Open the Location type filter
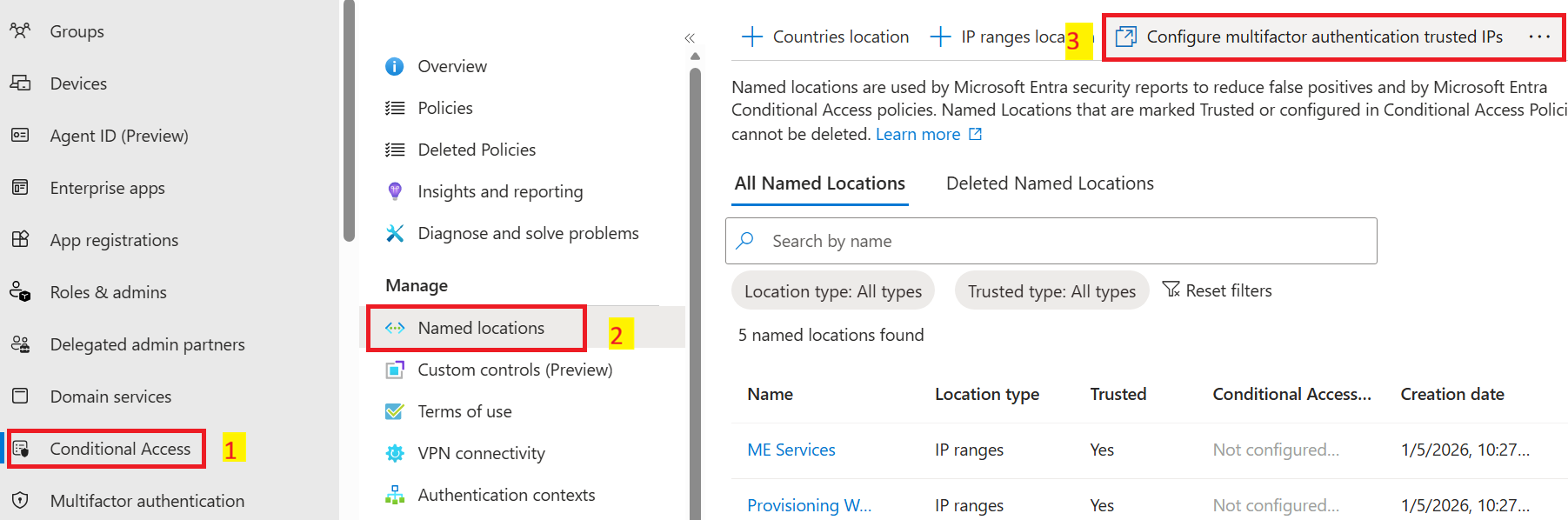Viewport: 1568px width, 520px height. pyautogui.click(x=832, y=291)
